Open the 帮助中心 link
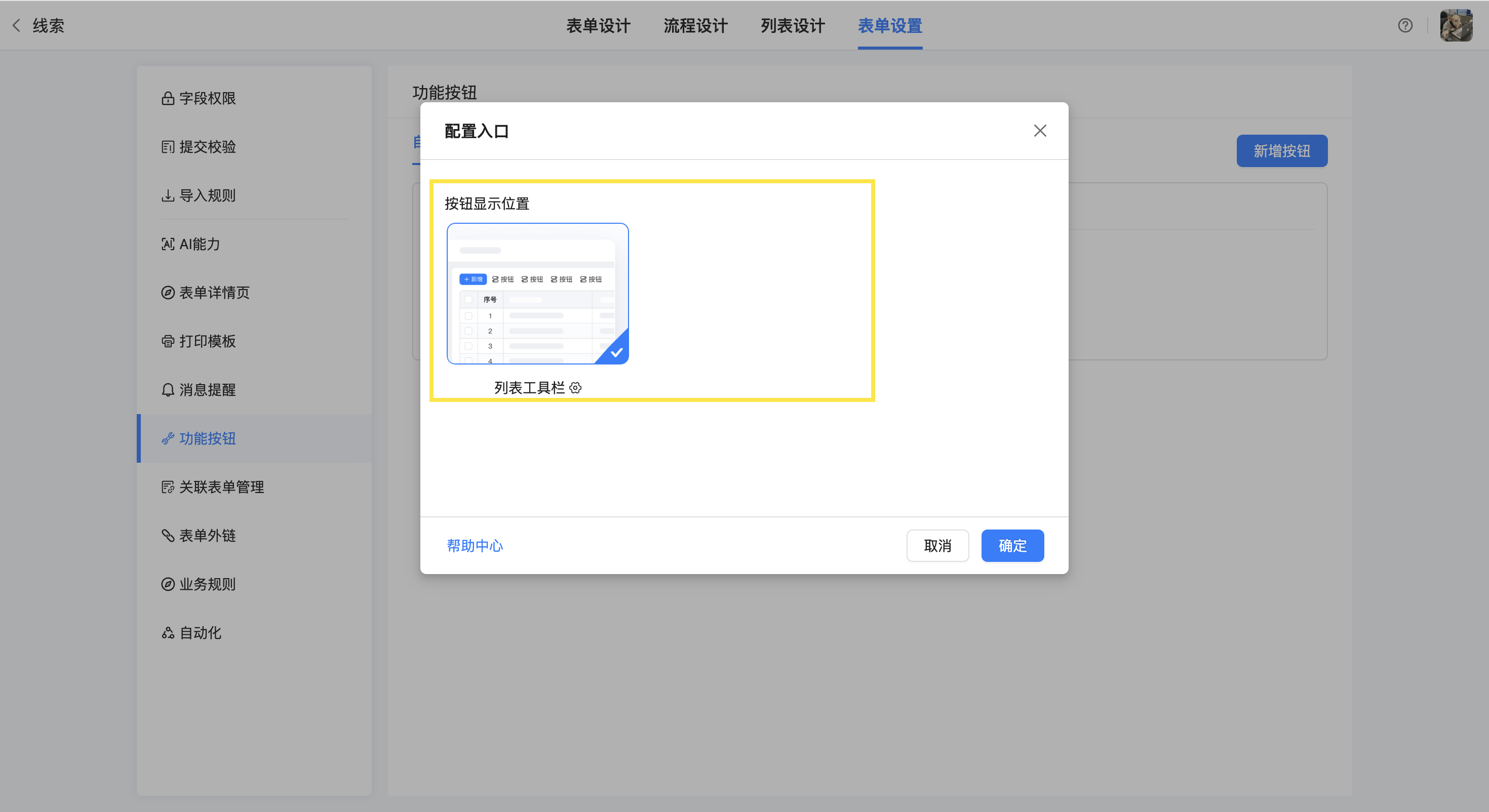The width and height of the screenshot is (1489, 812). coord(475,545)
